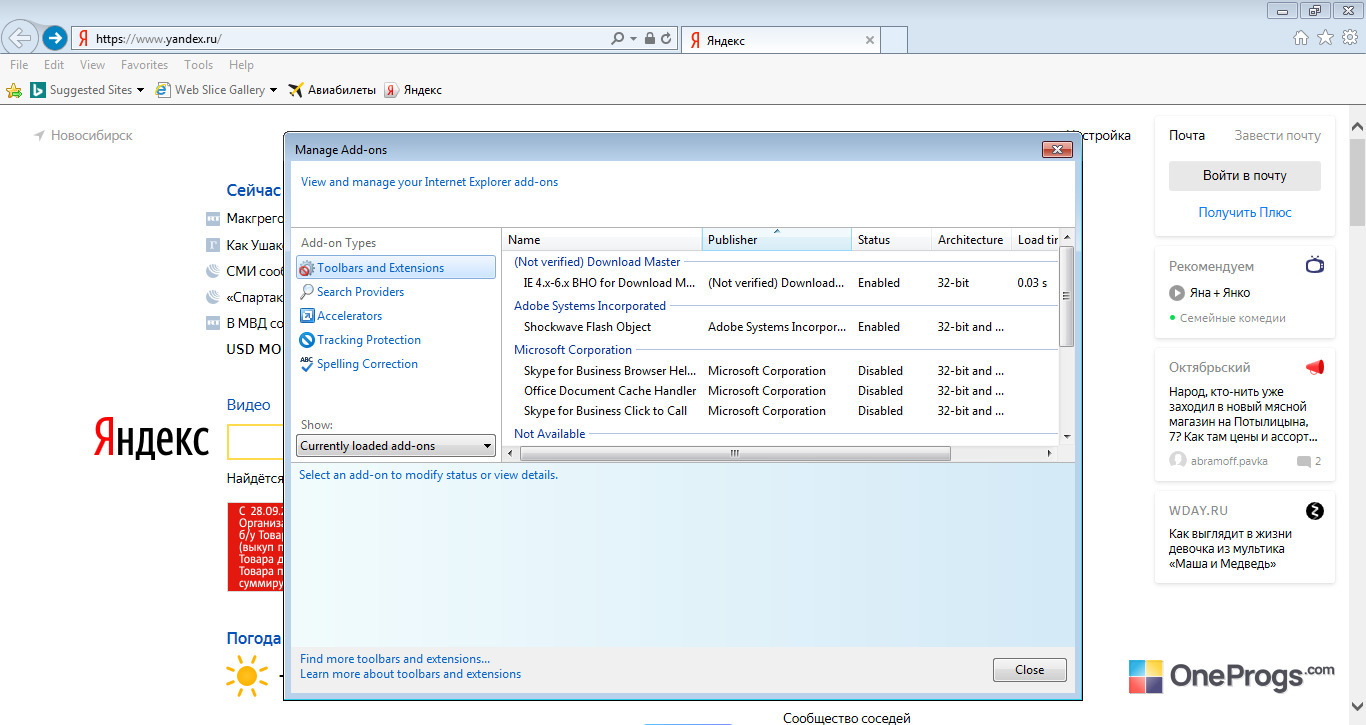This screenshot has width=1366, height=725.
Task: Select the IE 4.x-6.x BHO add-on row
Action: tap(781, 283)
